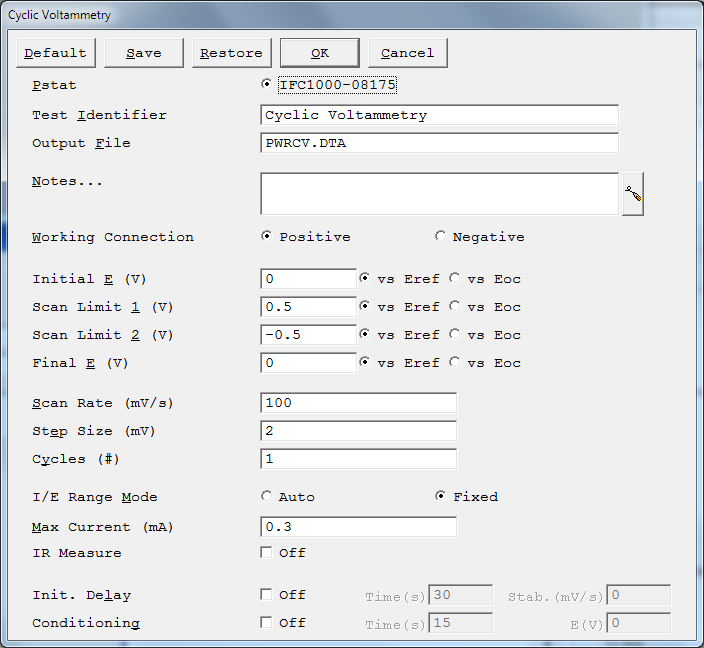Click the Test Identifier label
The width and height of the screenshot is (704, 648).
point(99,115)
